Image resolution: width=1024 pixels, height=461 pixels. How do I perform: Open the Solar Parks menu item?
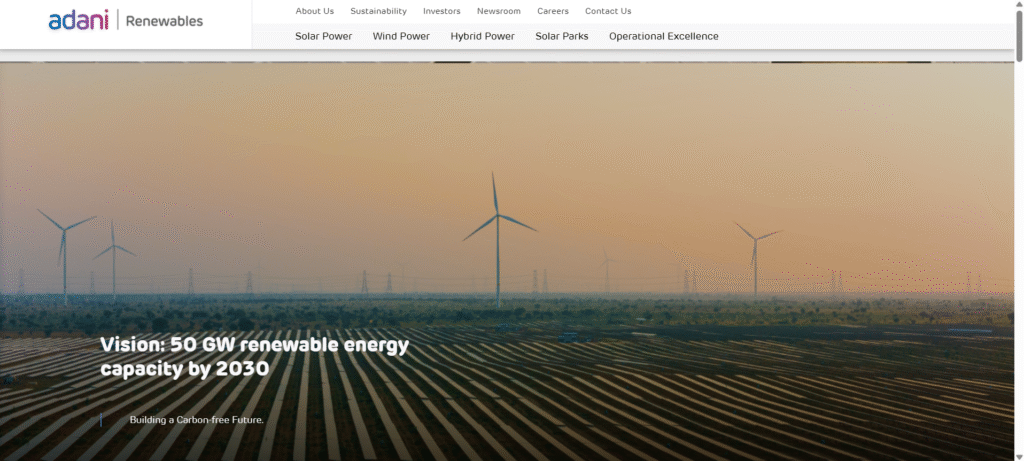pos(562,36)
